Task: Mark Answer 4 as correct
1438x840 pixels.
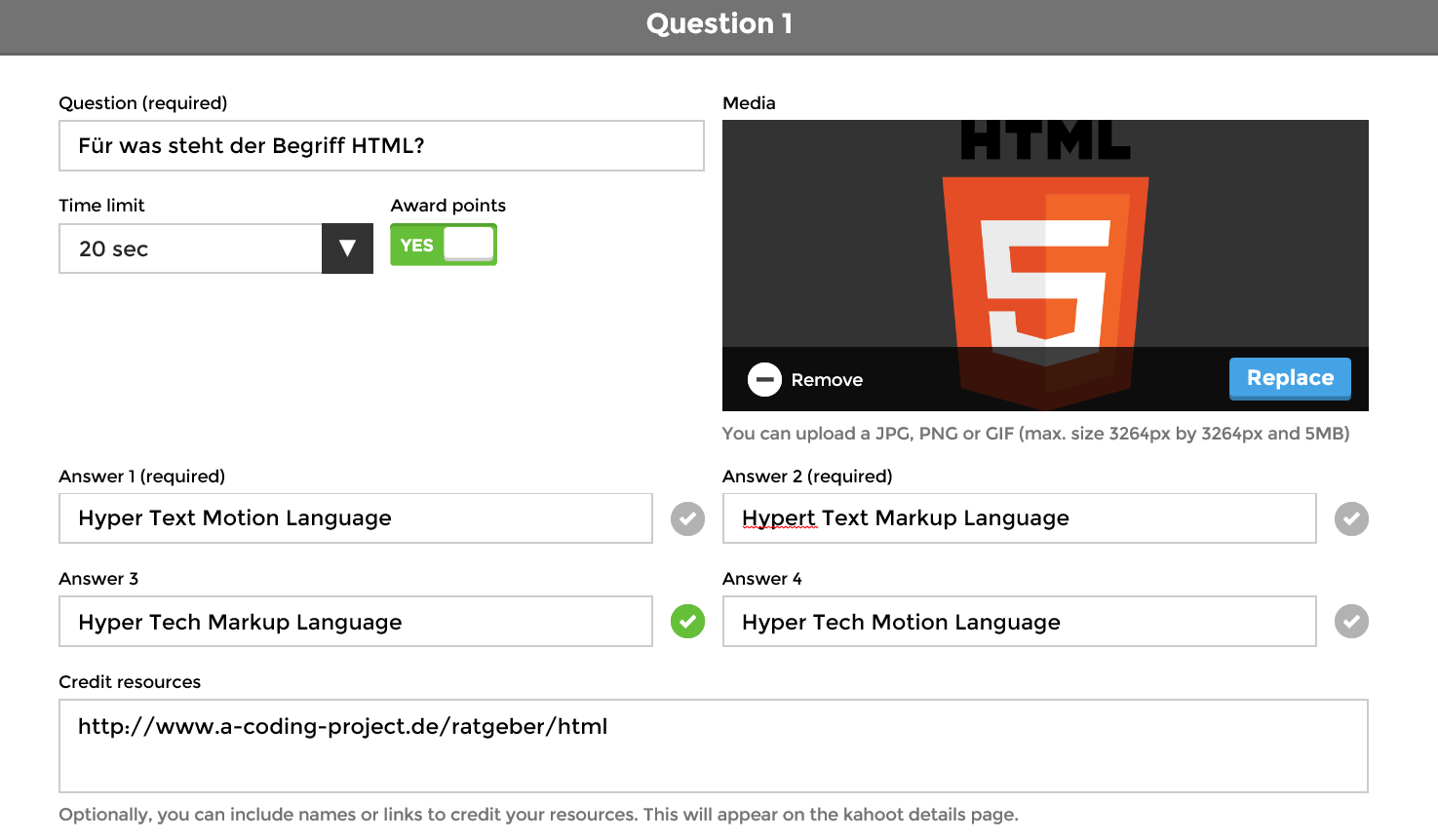Action: (1350, 621)
